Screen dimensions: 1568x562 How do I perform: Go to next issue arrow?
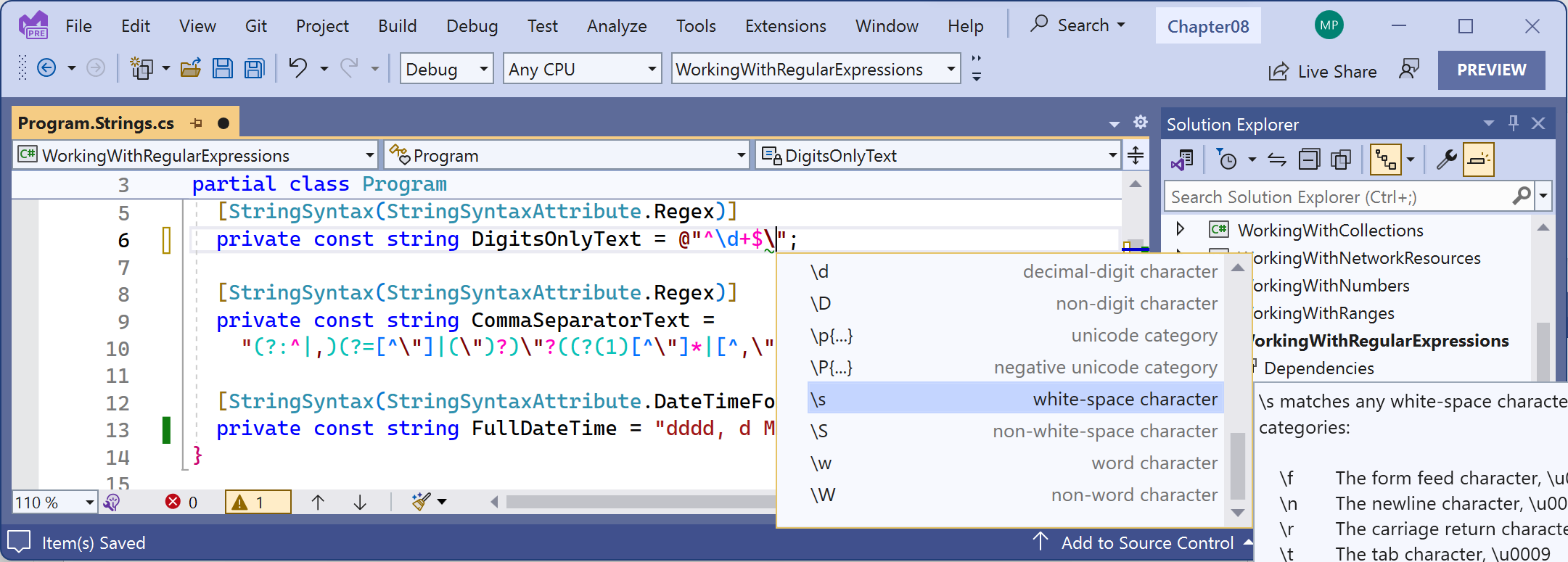pyautogui.click(x=360, y=502)
